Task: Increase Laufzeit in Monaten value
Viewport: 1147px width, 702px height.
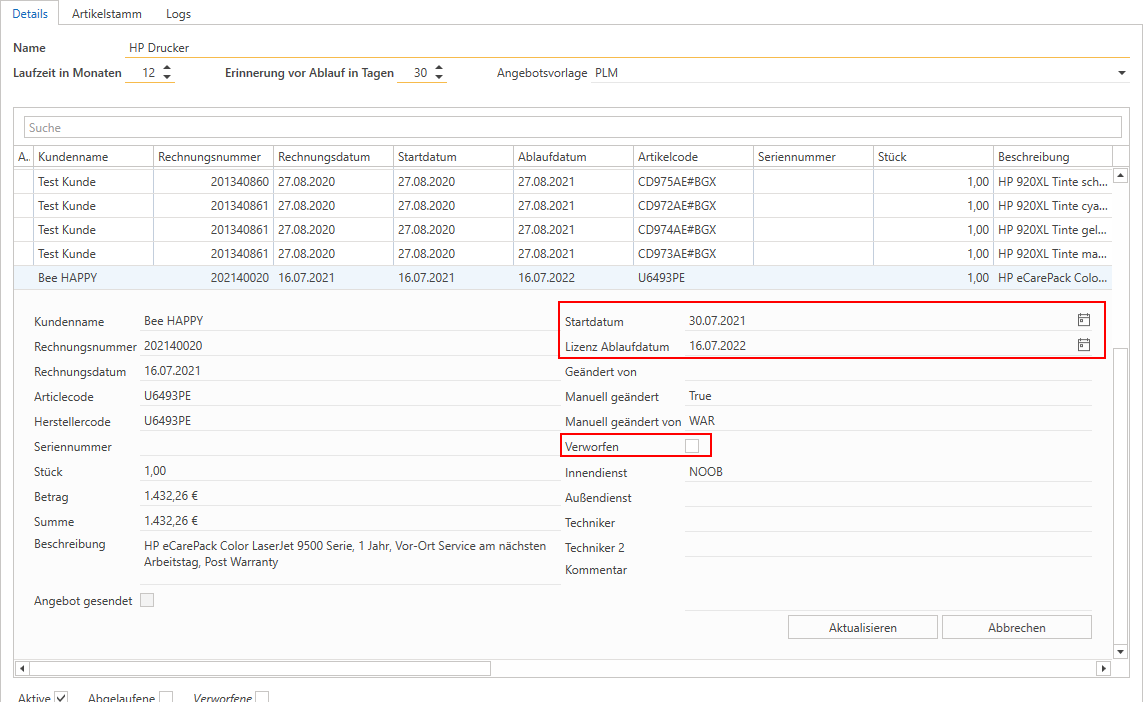Action: point(167,68)
